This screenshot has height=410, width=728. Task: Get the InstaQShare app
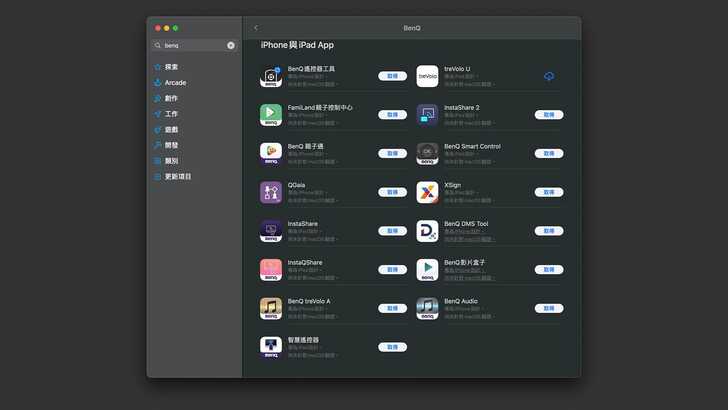click(x=392, y=269)
